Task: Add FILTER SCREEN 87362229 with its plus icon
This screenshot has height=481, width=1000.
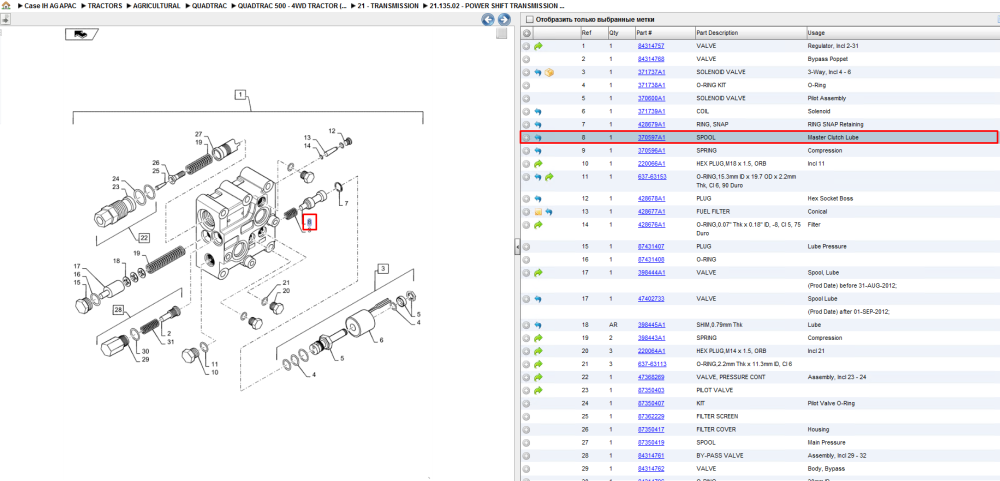Action: point(526,416)
